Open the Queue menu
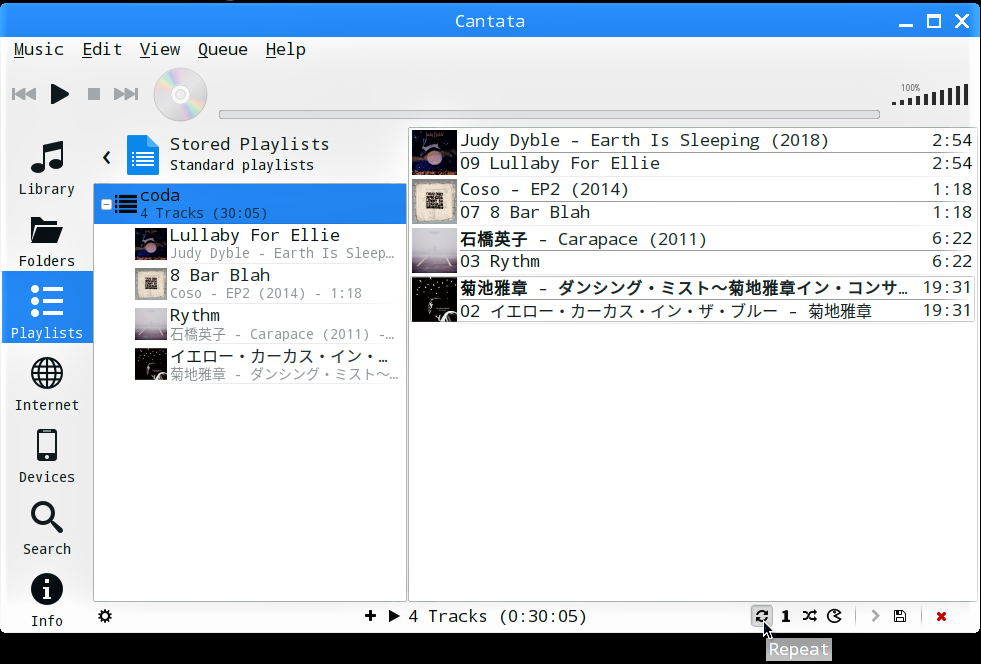The width and height of the screenshot is (981, 664). click(223, 49)
